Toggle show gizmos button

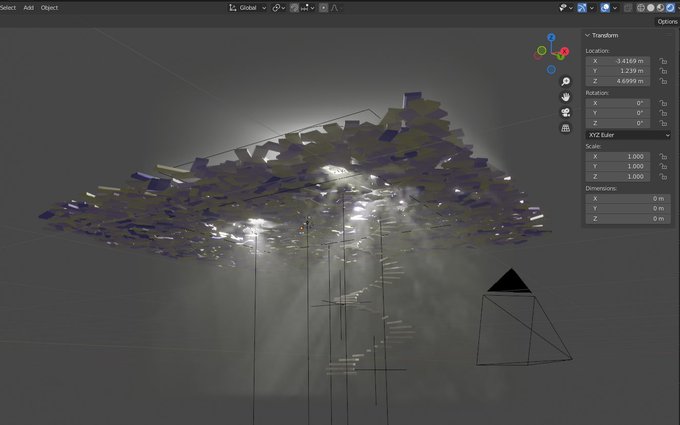pyautogui.click(x=582, y=8)
